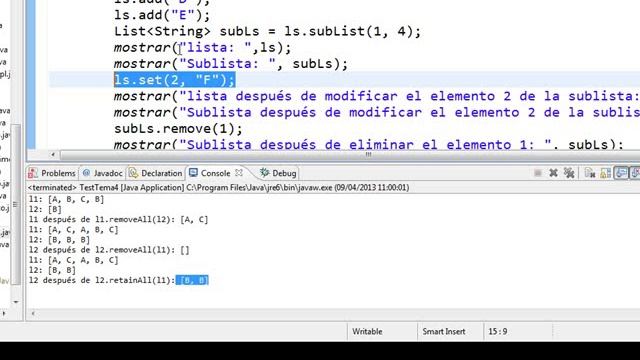The image size is (640, 360).
Task: Open the Javadoc tab
Action: (102, 173)
